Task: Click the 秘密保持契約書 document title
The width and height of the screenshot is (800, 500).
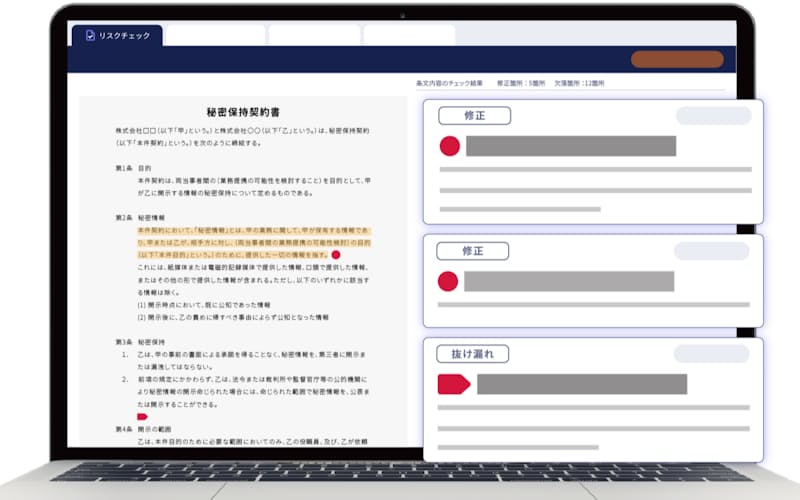Action: click(242, 113)
